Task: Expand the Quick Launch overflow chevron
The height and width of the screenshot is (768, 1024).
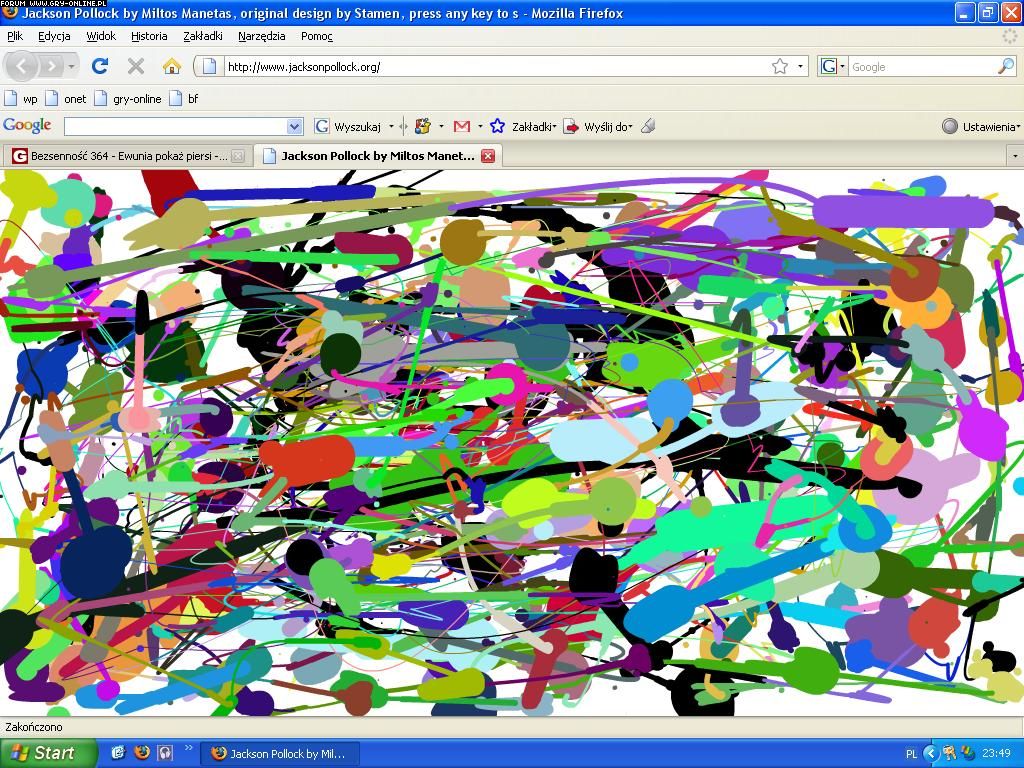Action: 189,748
